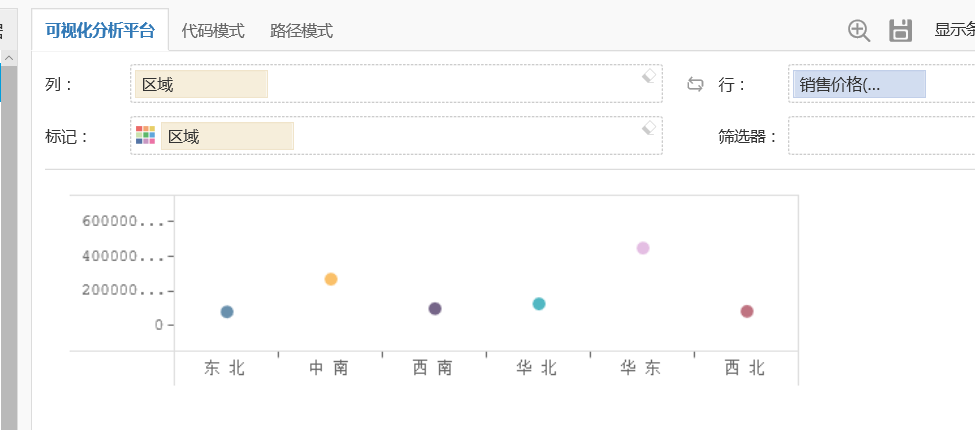Click the 华北 teal data point
The width and height of the screenshot is (975, 430).
coord(539,304)
